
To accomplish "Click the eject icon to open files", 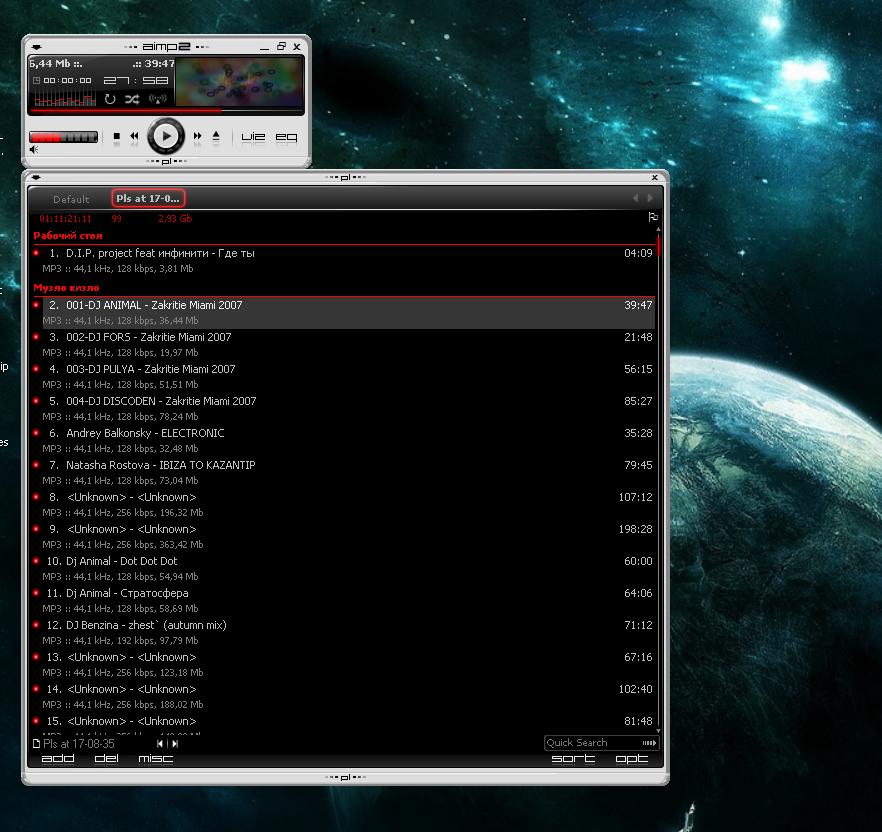I will point(216,136).
